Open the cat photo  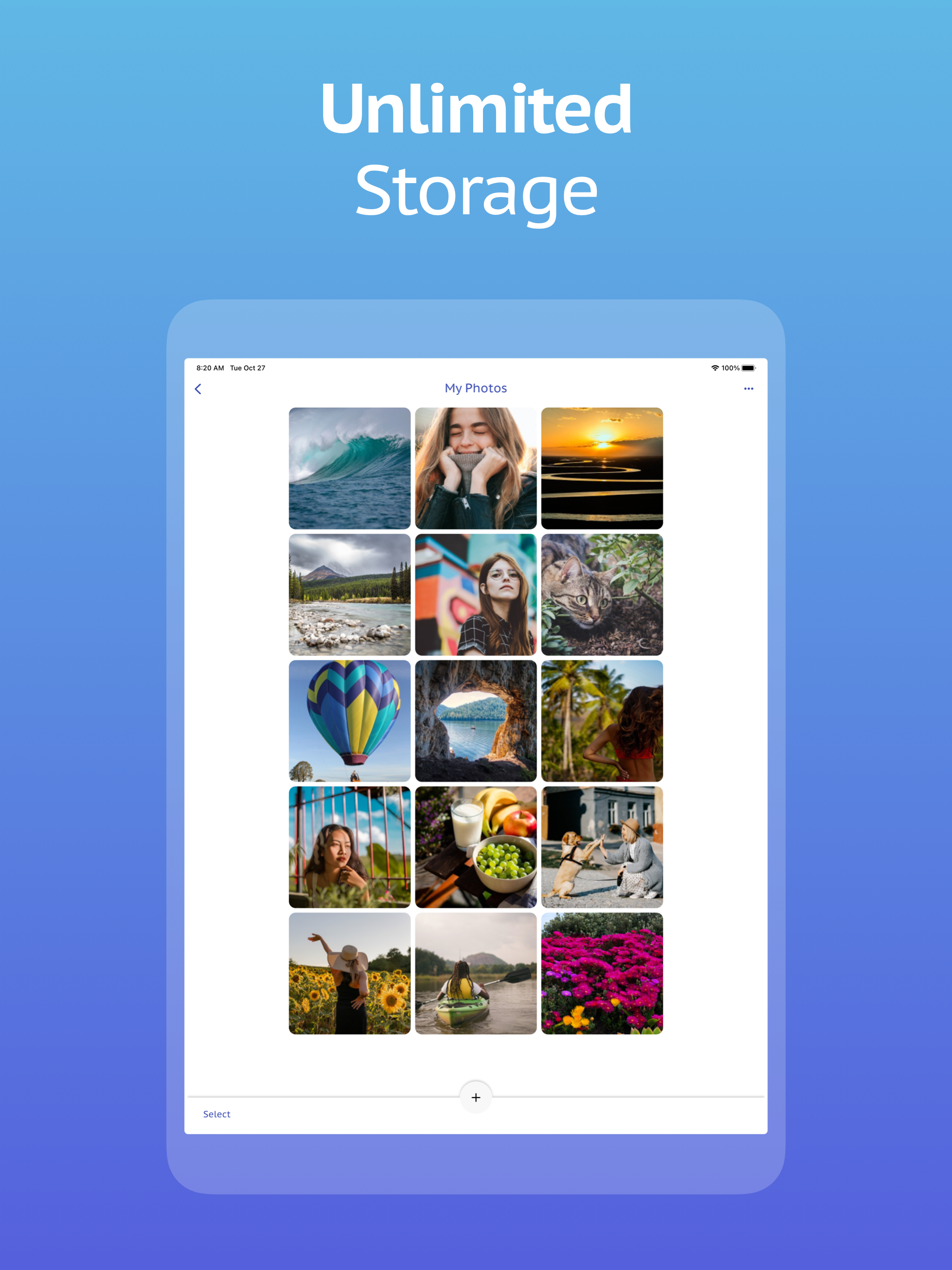(x=602, y=594)
